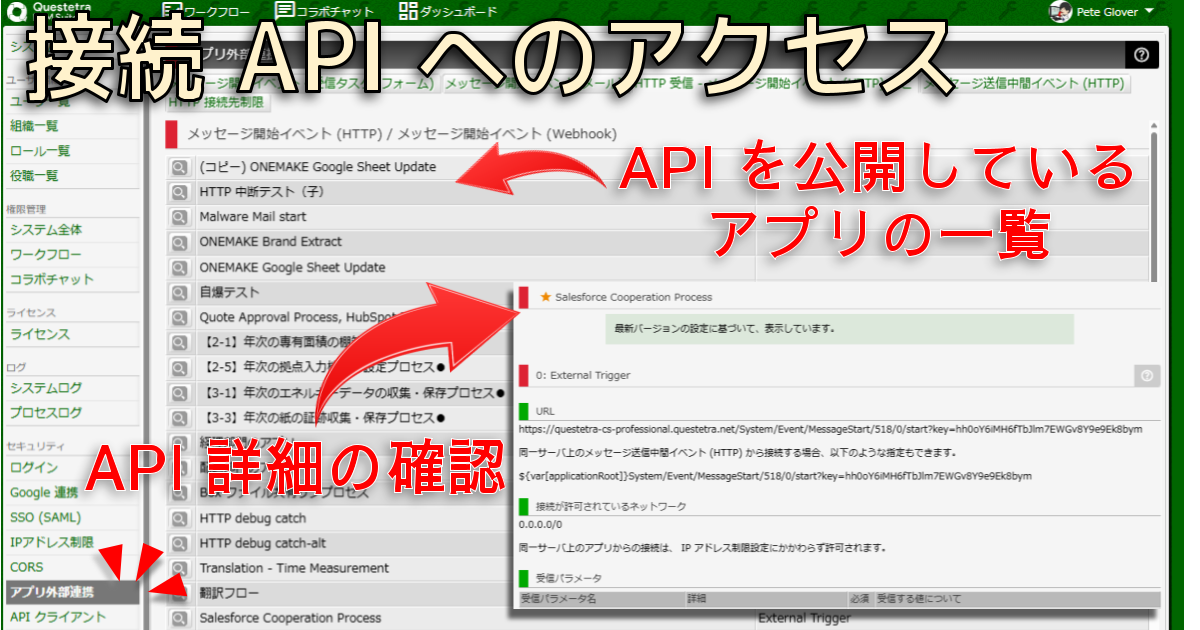The height and width of the screenshot is (630, 1200).
Task: Click the help icon in the black header bar
Action: pyautogui.click(x=1141, y=55)
